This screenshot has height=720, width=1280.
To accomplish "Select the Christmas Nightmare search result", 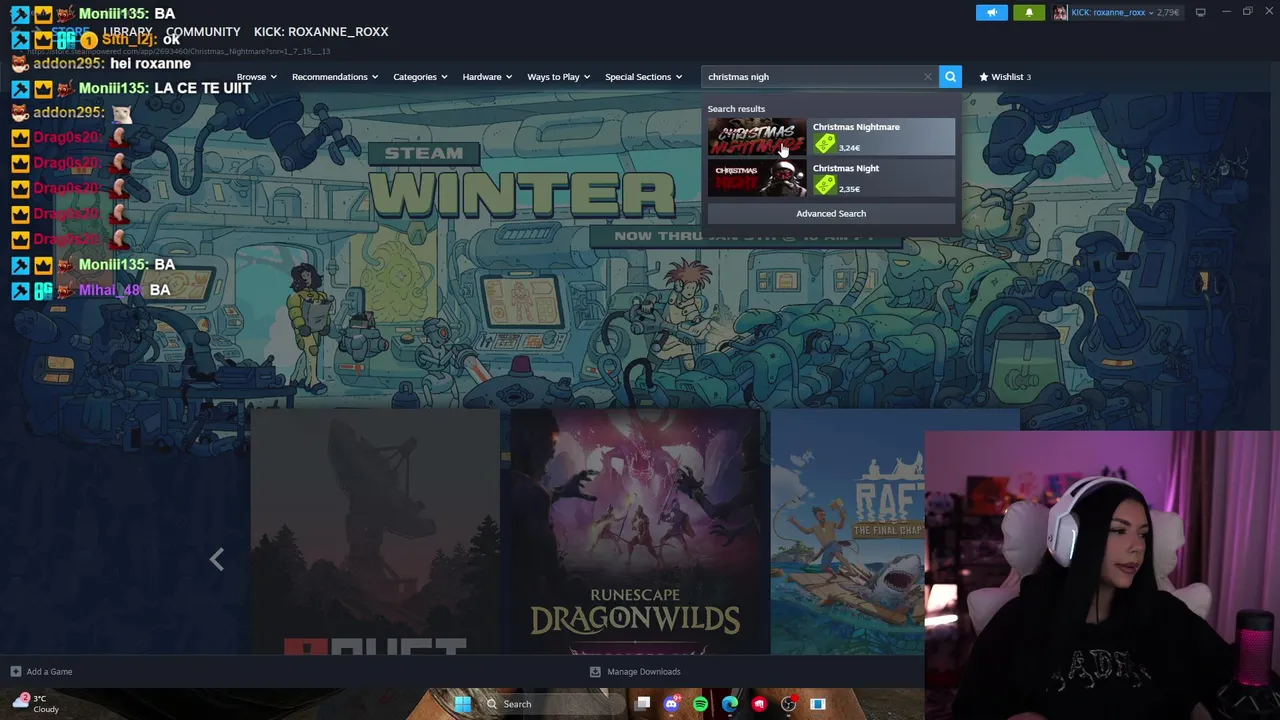I will tap(831, 137).
